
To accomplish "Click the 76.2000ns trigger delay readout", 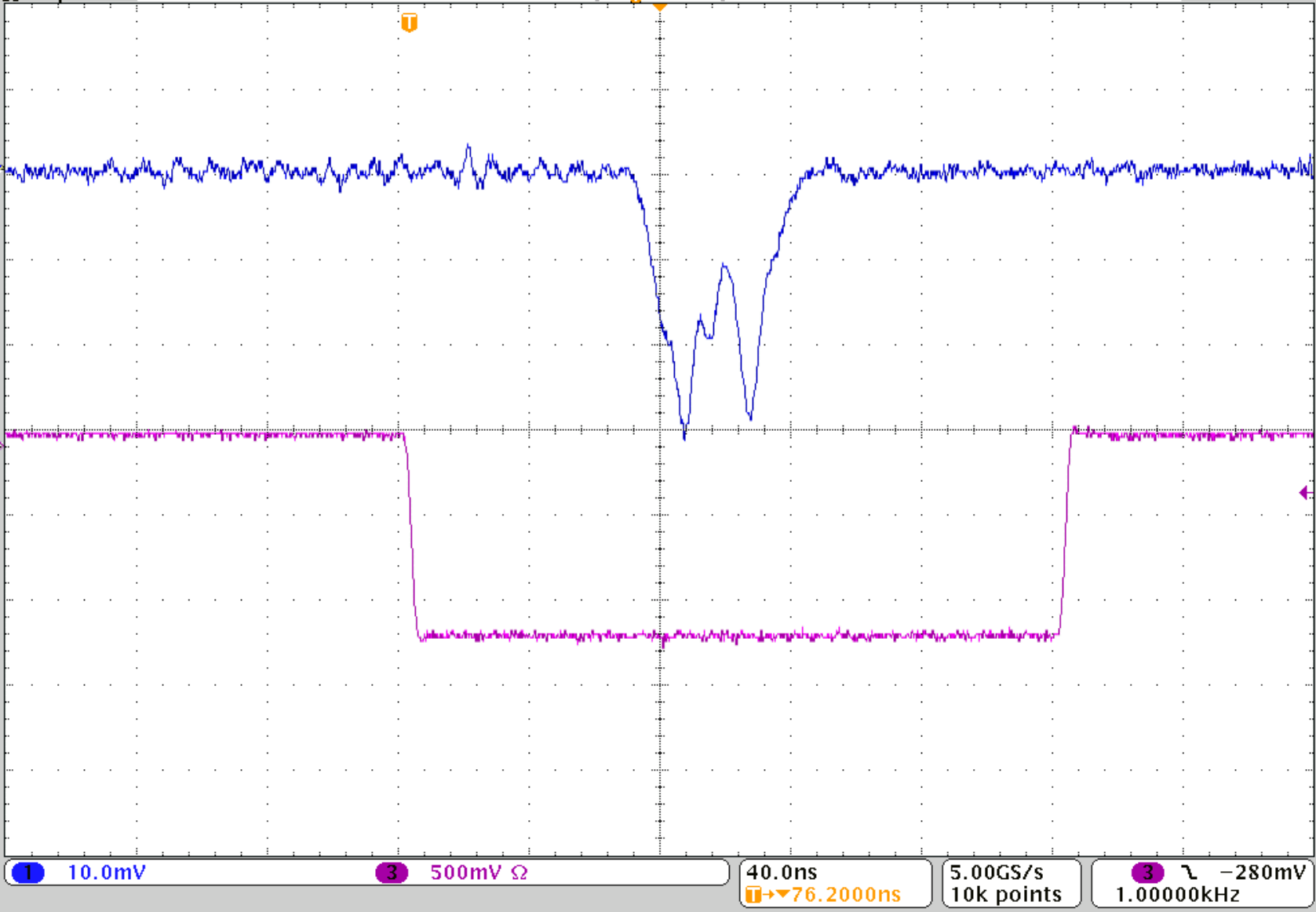I will pos(846,895).
